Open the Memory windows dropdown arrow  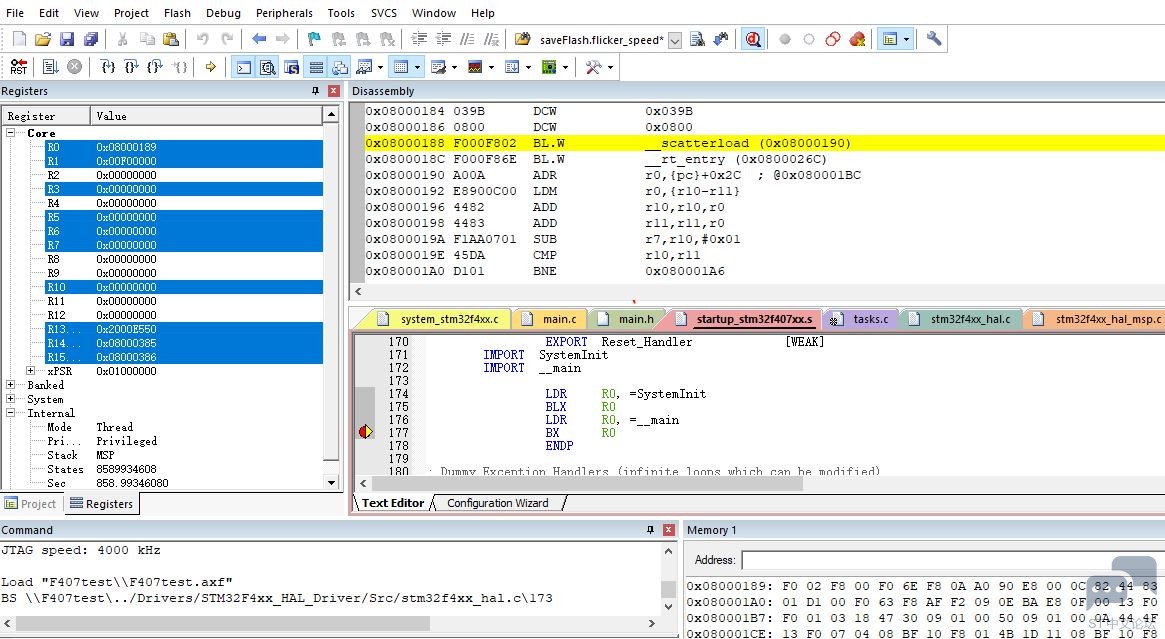click(418, 68)
